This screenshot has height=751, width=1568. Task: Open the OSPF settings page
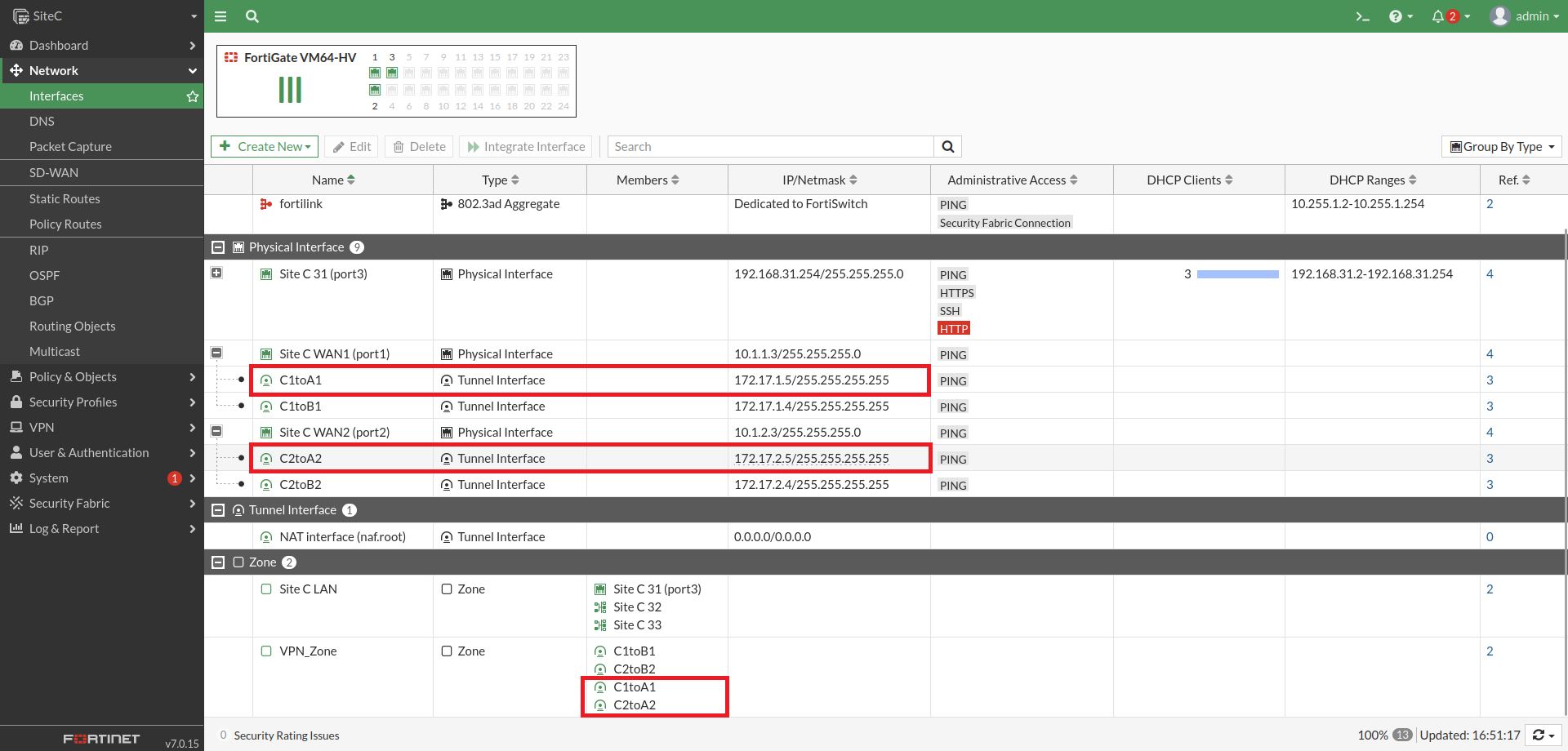coord(102,276)
